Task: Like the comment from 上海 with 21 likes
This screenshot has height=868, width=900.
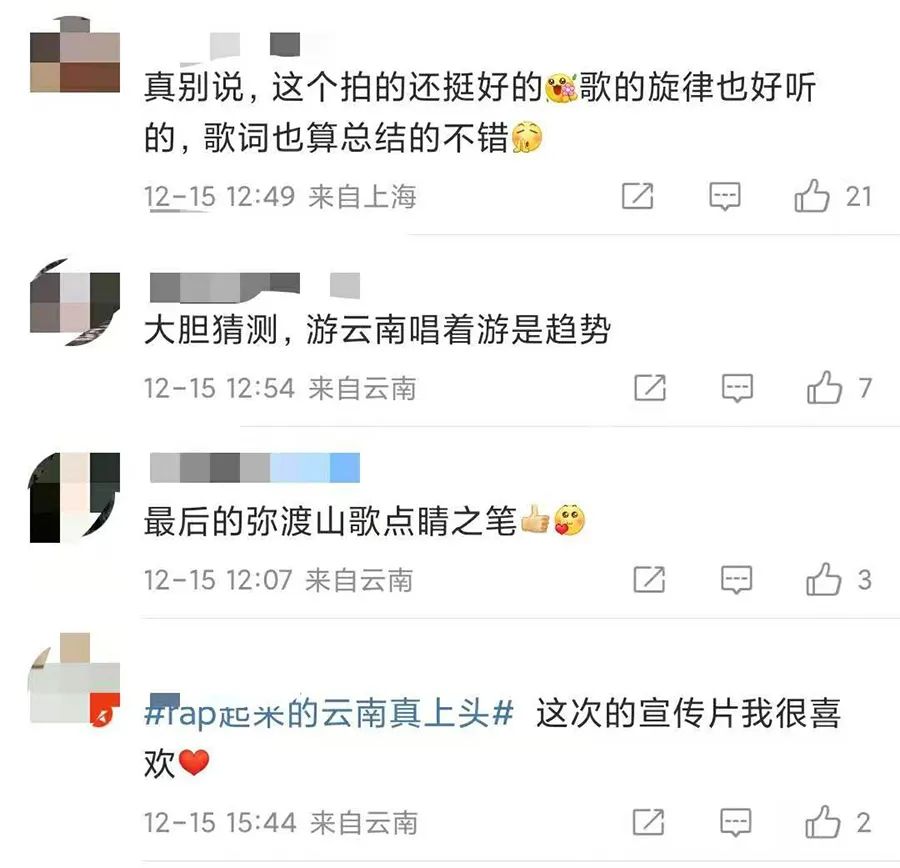Action: (x=812, y=196)
